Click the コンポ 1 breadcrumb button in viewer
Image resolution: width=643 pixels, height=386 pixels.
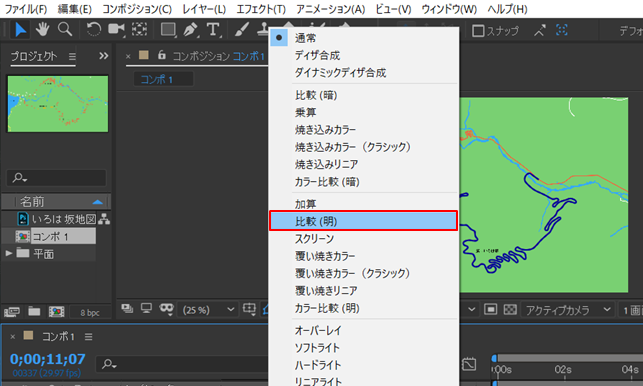pos(163,79)
